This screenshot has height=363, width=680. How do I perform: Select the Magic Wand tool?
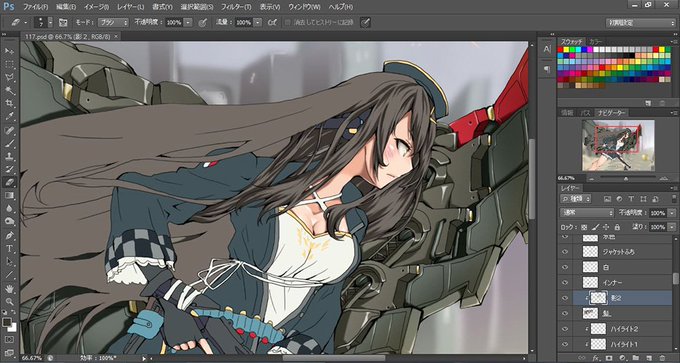coord(10,91)
